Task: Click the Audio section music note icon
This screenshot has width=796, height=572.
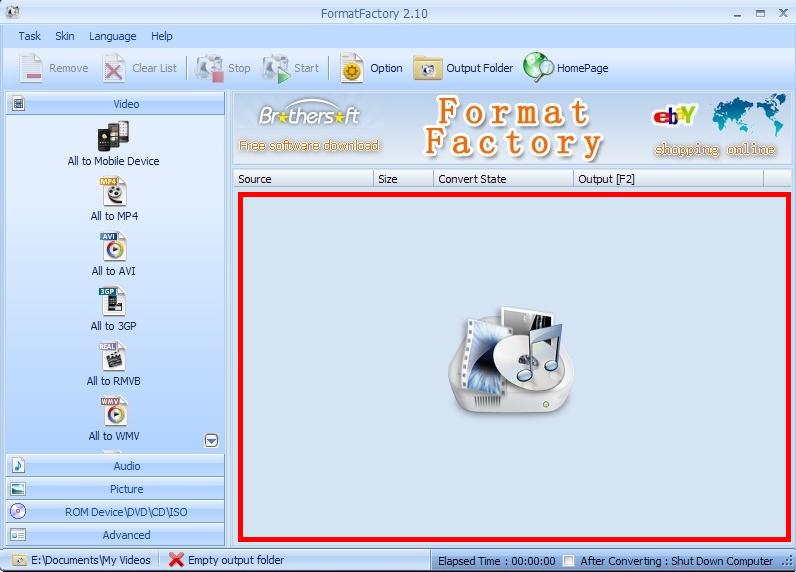Action: tap(18, 465)
